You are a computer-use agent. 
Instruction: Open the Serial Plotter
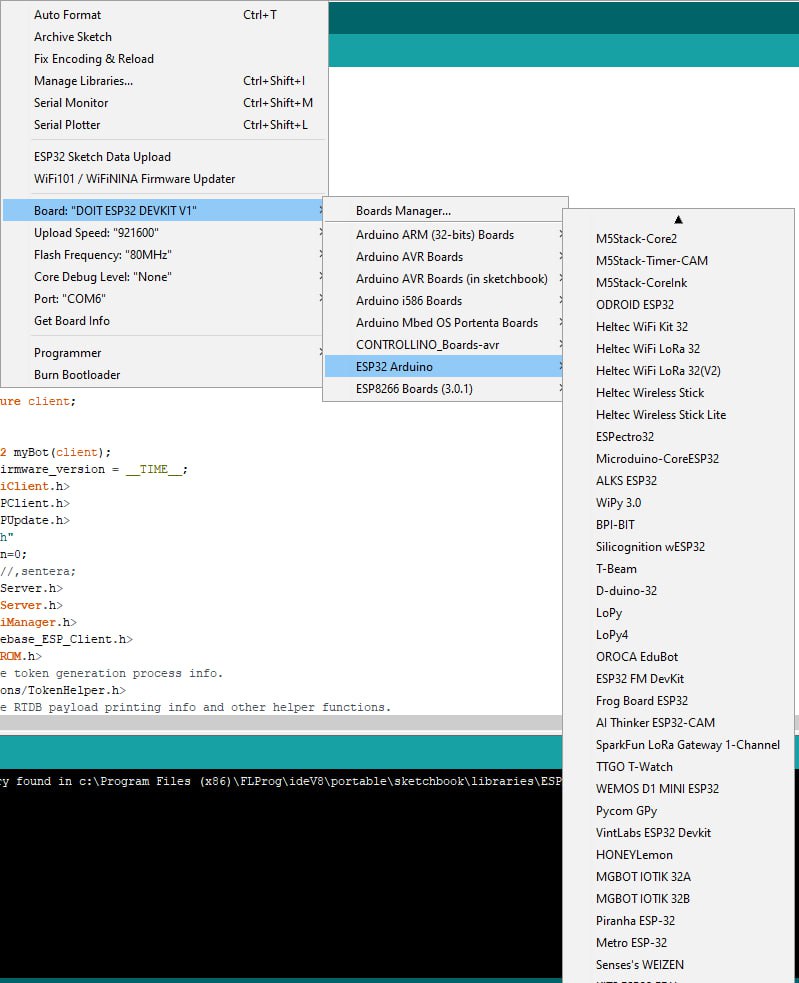(164, 125)
